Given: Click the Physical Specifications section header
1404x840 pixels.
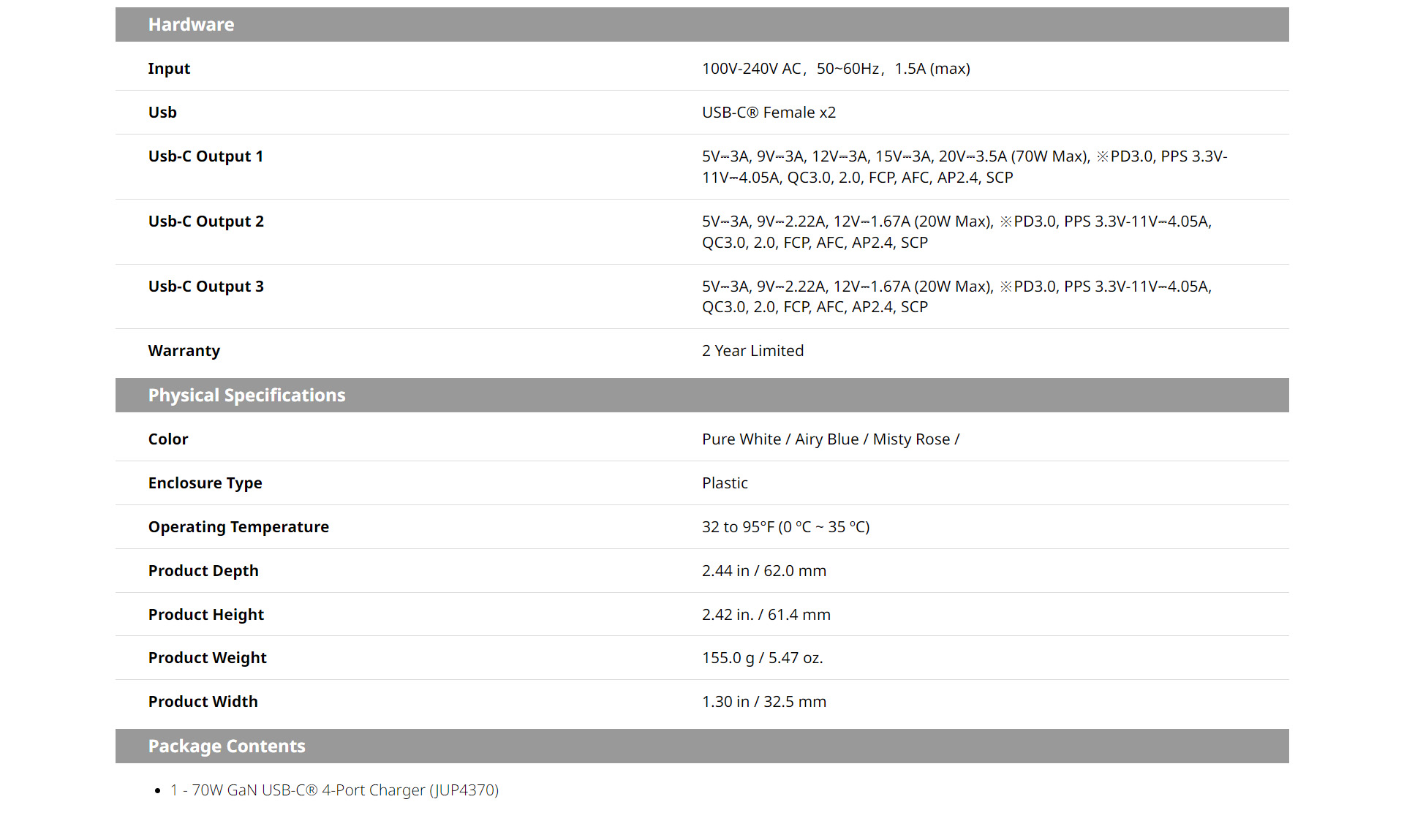Looking at the screenshot, I should tap(246, 396).
